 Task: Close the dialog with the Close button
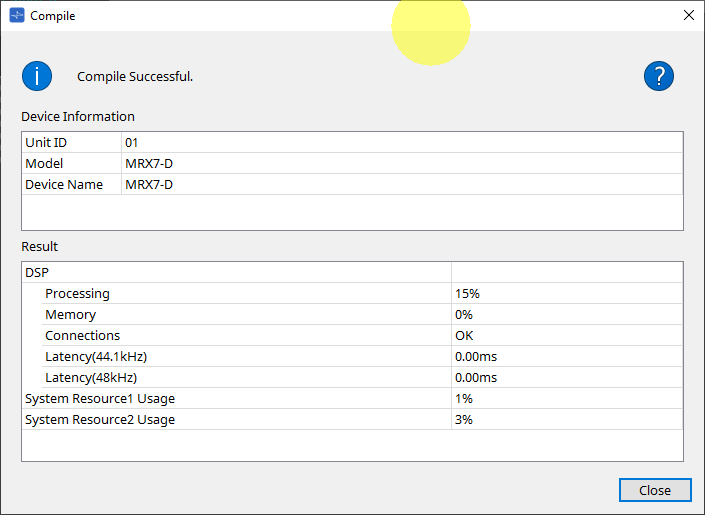[x=655, y=490]
